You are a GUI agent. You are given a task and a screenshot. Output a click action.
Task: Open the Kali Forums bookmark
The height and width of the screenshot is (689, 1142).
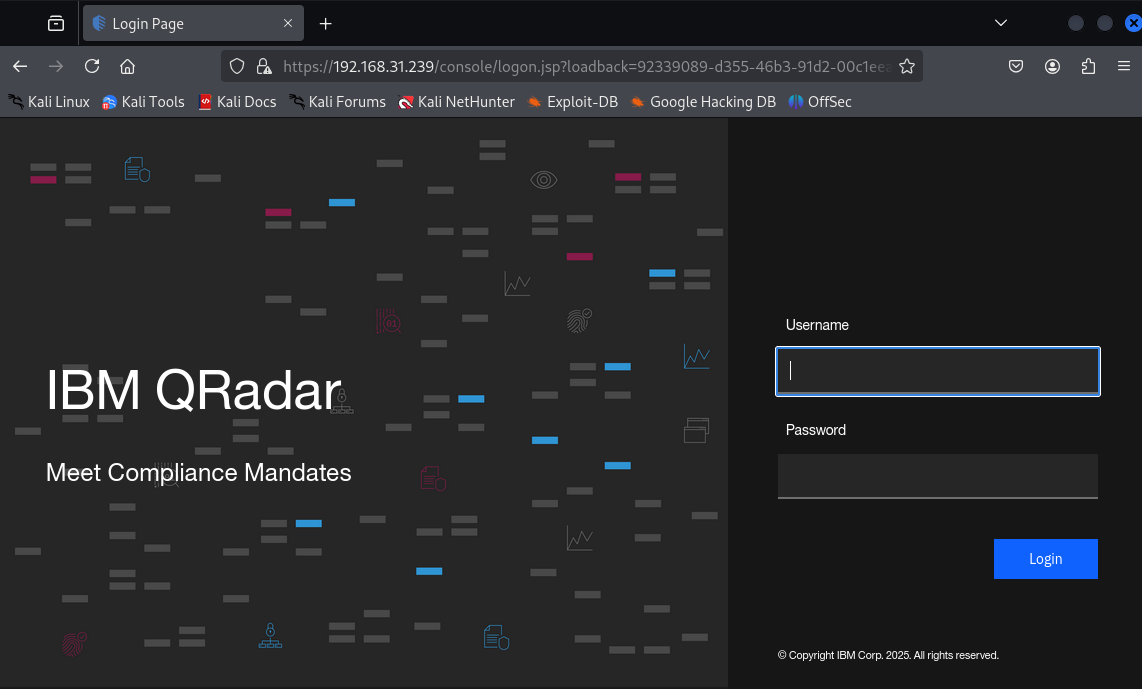(337, 102)
